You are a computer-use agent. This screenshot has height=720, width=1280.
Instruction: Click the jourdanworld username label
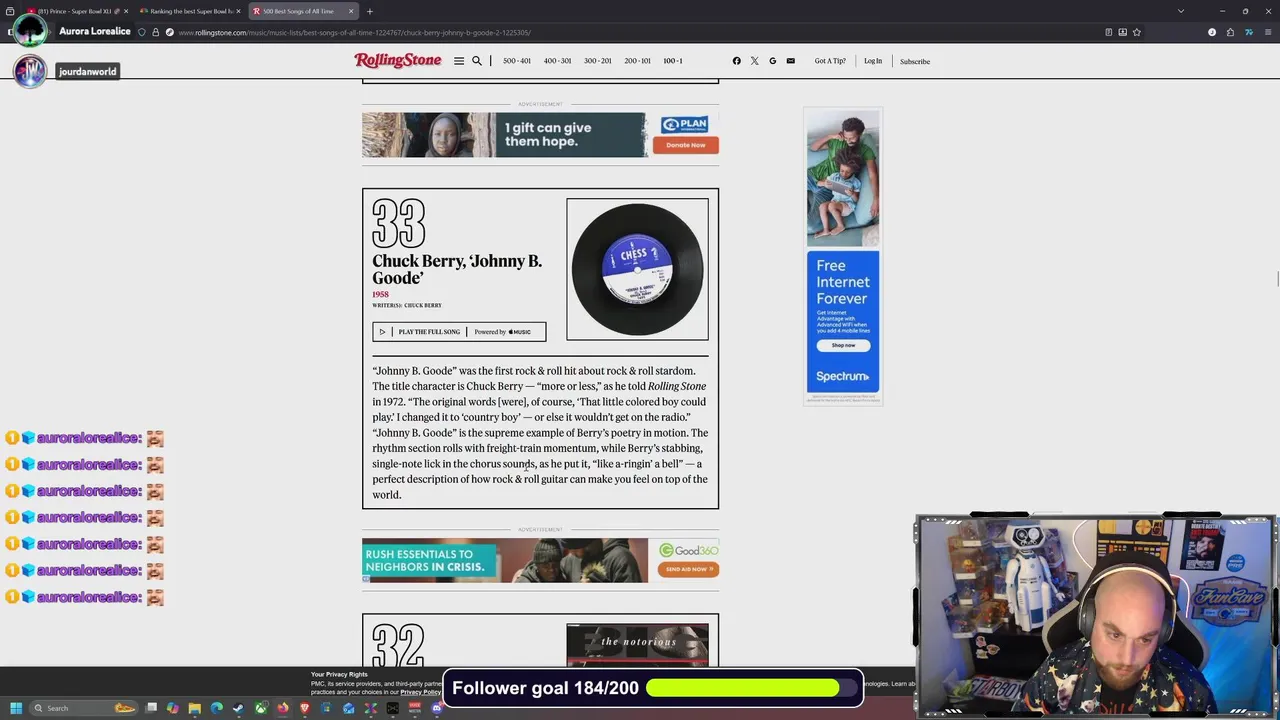[x=87, y=72]
